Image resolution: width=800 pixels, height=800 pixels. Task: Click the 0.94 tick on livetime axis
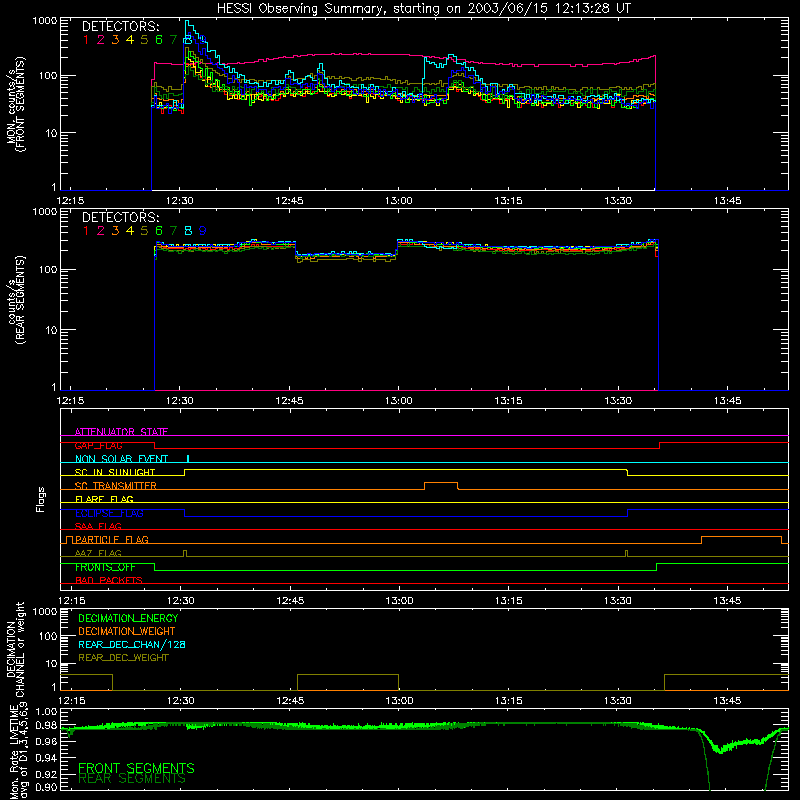(45, 757)
